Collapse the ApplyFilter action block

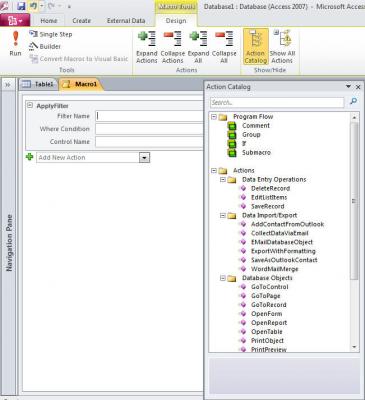pyautogui.click(x=30, y=105)
